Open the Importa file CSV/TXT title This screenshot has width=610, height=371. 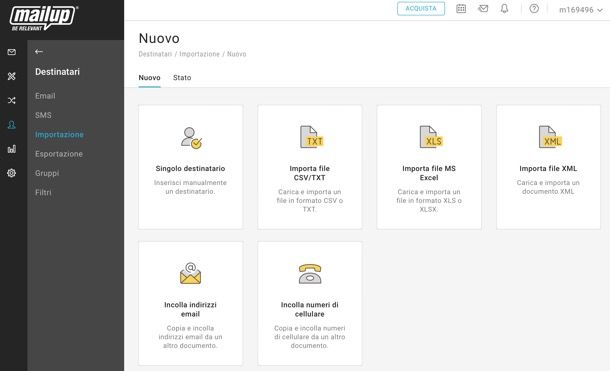point(310,173)
